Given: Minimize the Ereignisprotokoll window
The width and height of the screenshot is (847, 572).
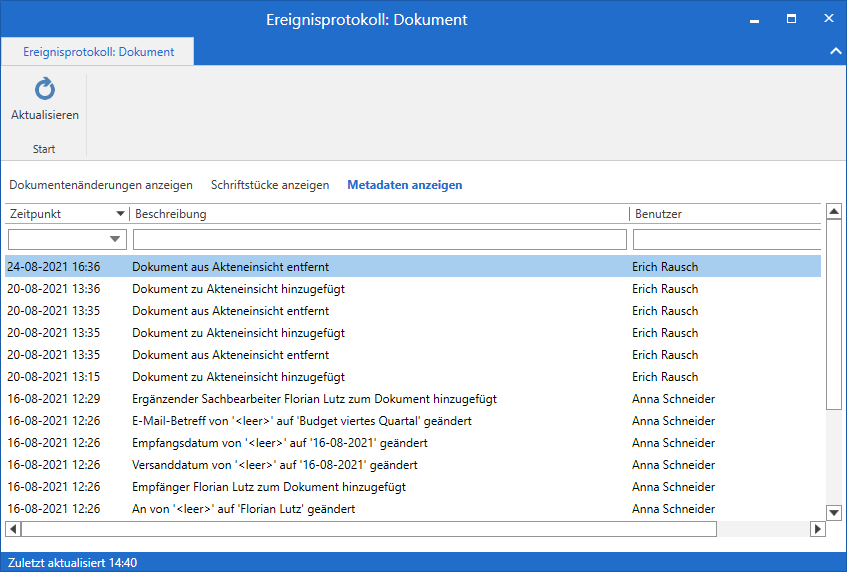Looking at the screenshot, I should tap(755, 19).
